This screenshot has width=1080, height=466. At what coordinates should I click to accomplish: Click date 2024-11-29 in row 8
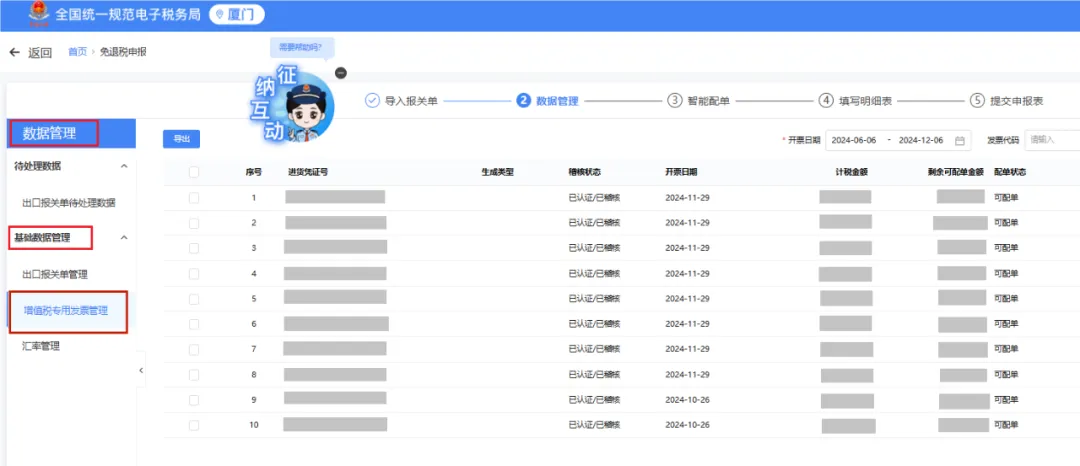pos(687,374)
